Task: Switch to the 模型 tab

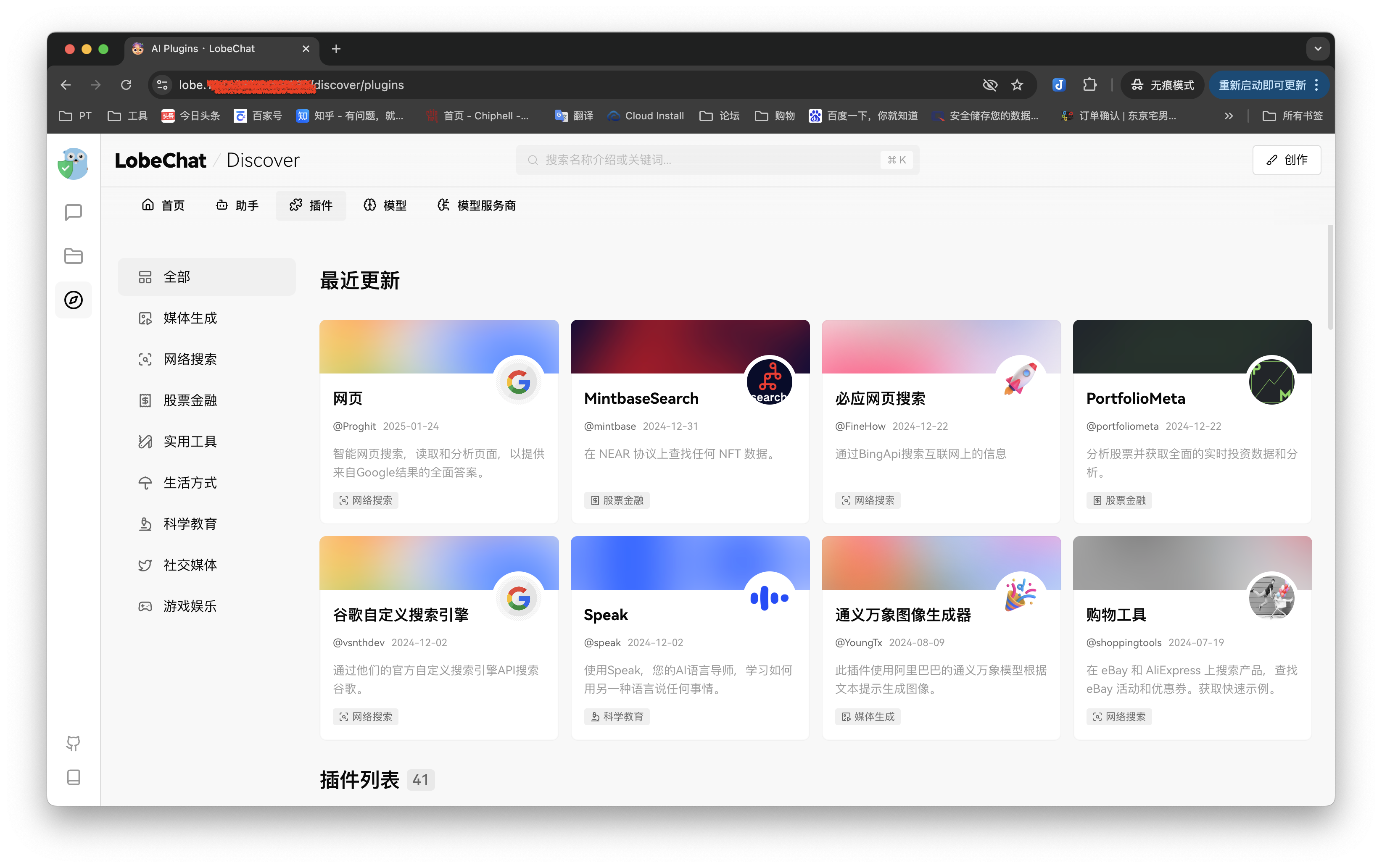Action: [385, 205]
